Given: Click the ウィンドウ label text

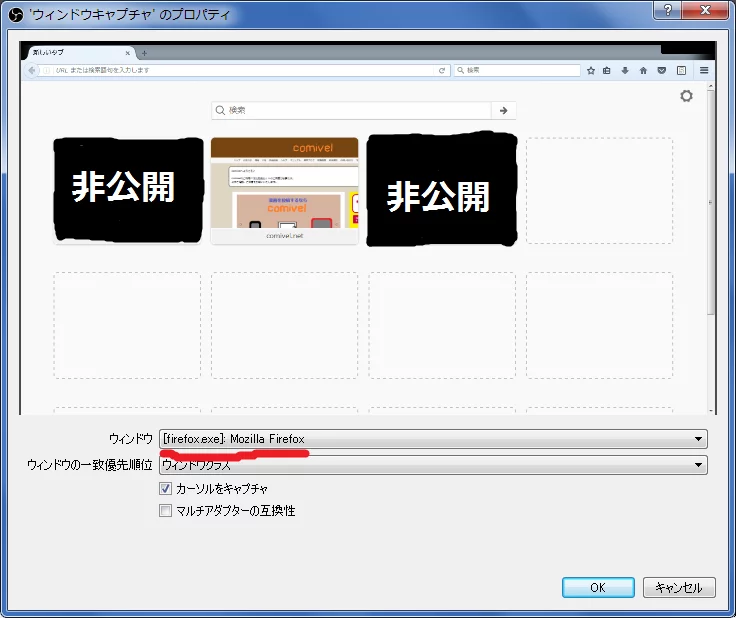Looking at the screenshot, I should tap(131, 439).
